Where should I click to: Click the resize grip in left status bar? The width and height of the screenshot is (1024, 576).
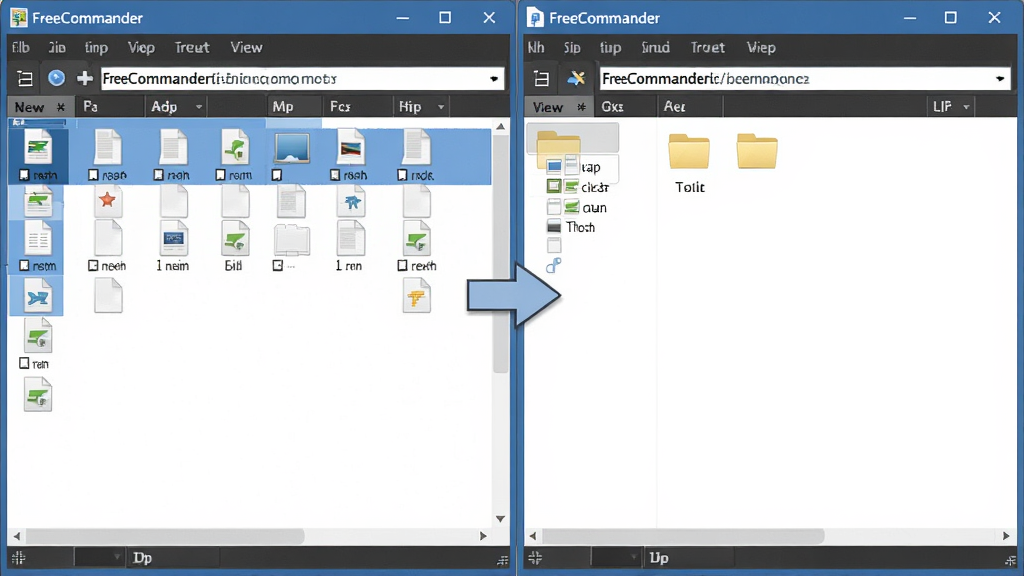tap(502, 560)
